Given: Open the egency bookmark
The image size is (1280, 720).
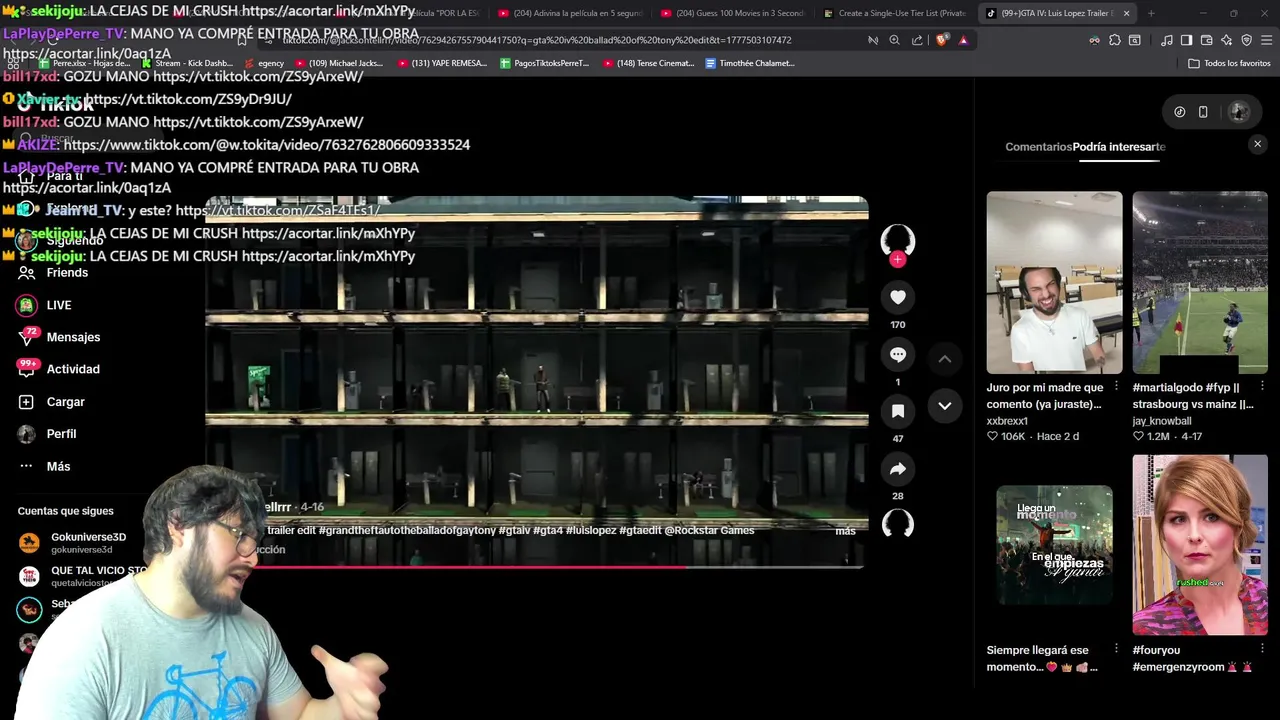Looking at the screenshot, I should [x=265, y=63].
